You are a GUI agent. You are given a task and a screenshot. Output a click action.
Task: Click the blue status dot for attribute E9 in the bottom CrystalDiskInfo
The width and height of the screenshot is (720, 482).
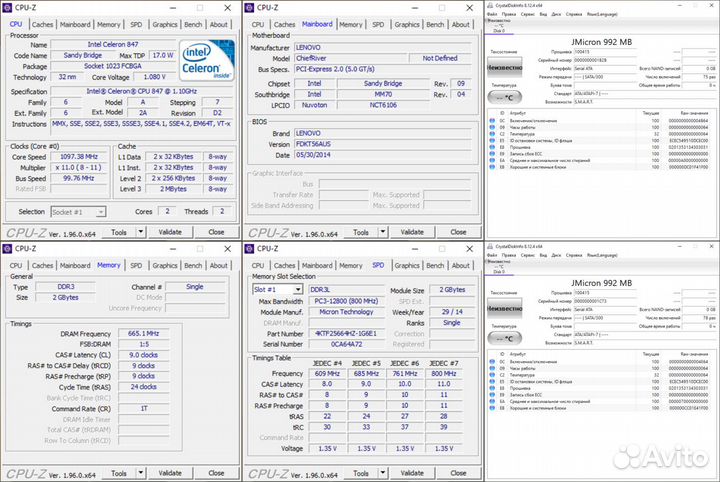(x=492, y=395)
